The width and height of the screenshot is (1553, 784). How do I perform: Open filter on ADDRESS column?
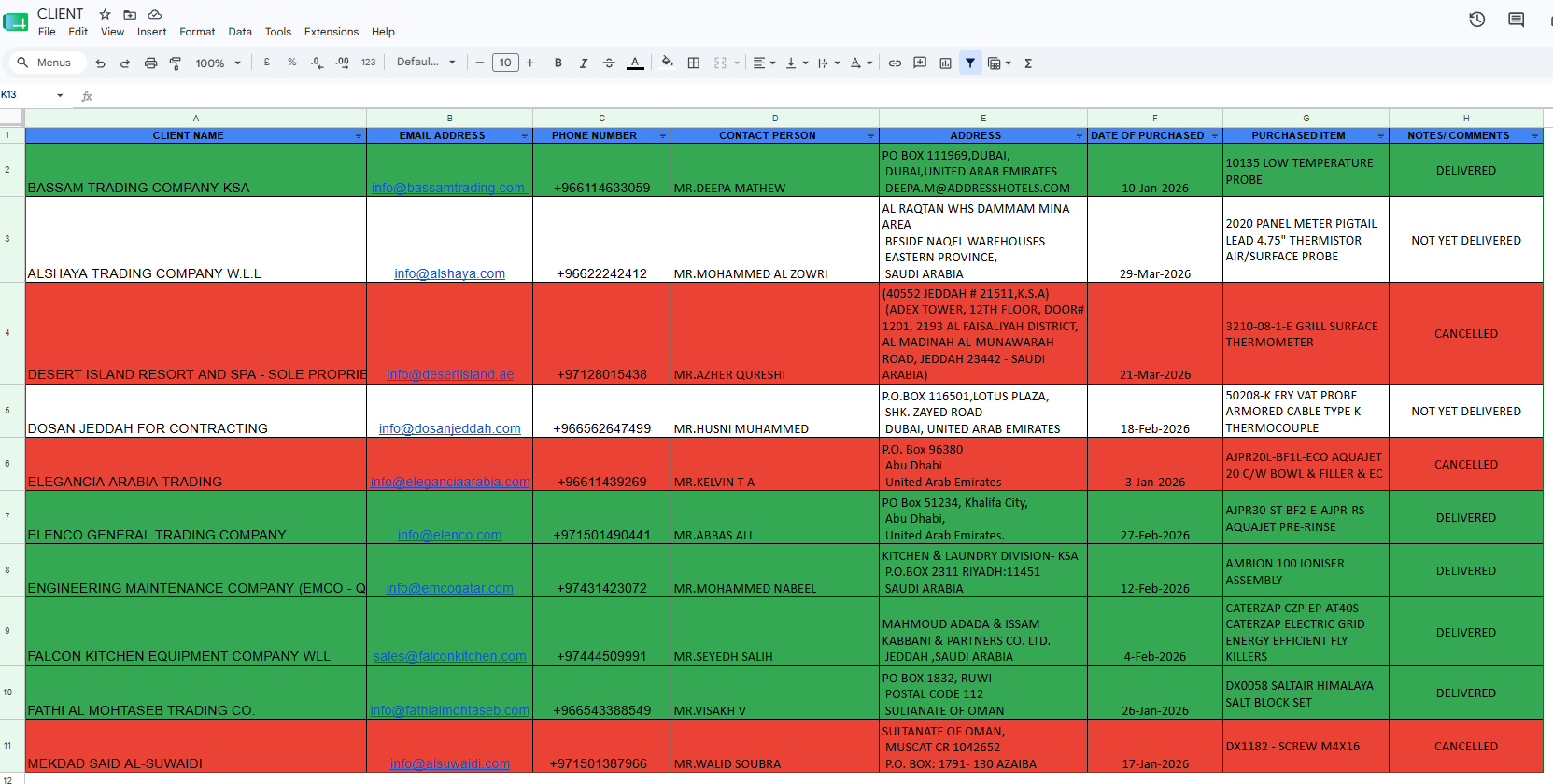click(x=1079, y=136)
